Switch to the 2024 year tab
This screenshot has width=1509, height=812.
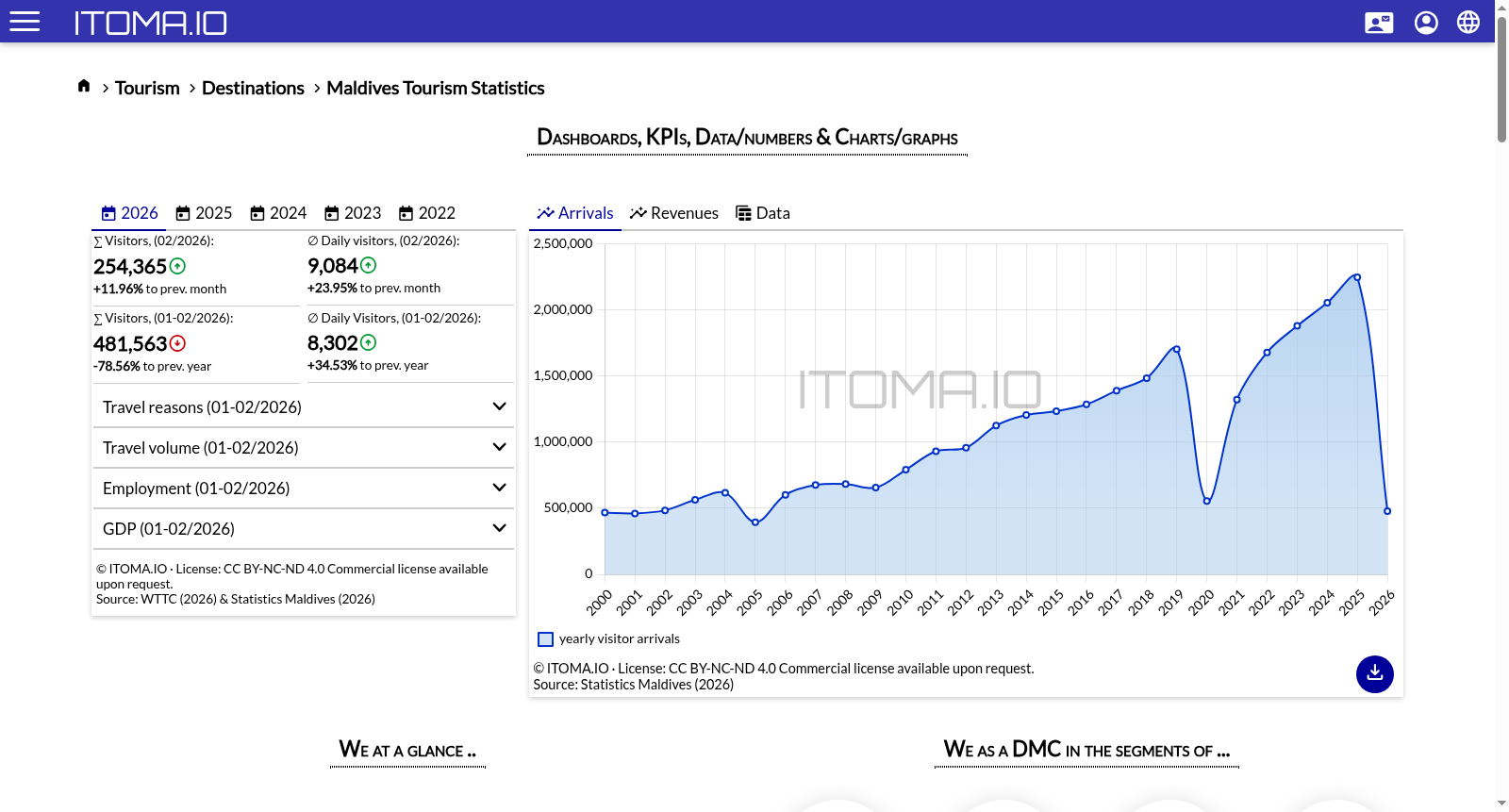(x=278, y=213)
